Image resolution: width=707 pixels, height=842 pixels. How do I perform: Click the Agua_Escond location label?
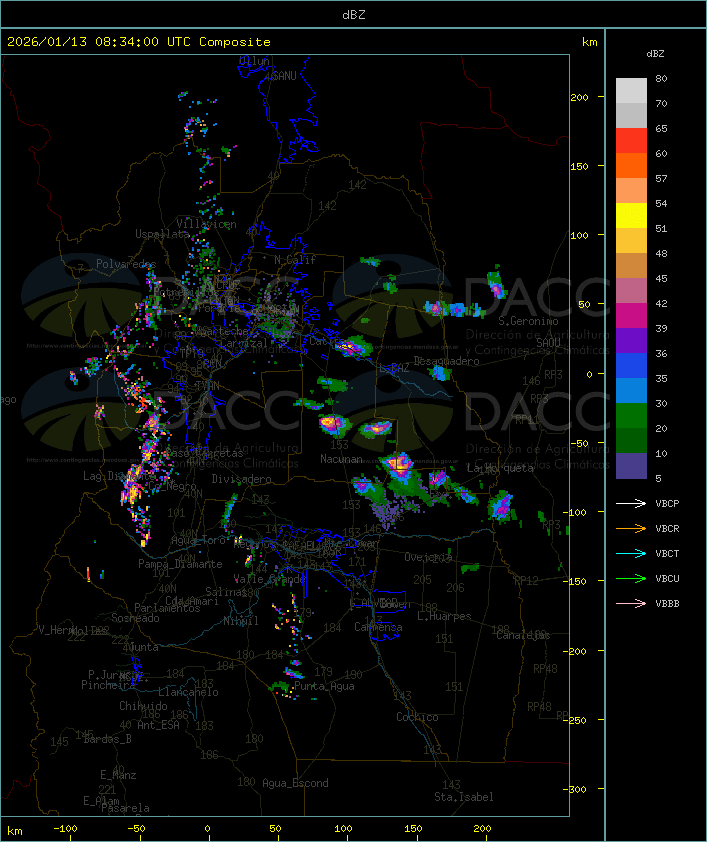click(x=295, y=783)
